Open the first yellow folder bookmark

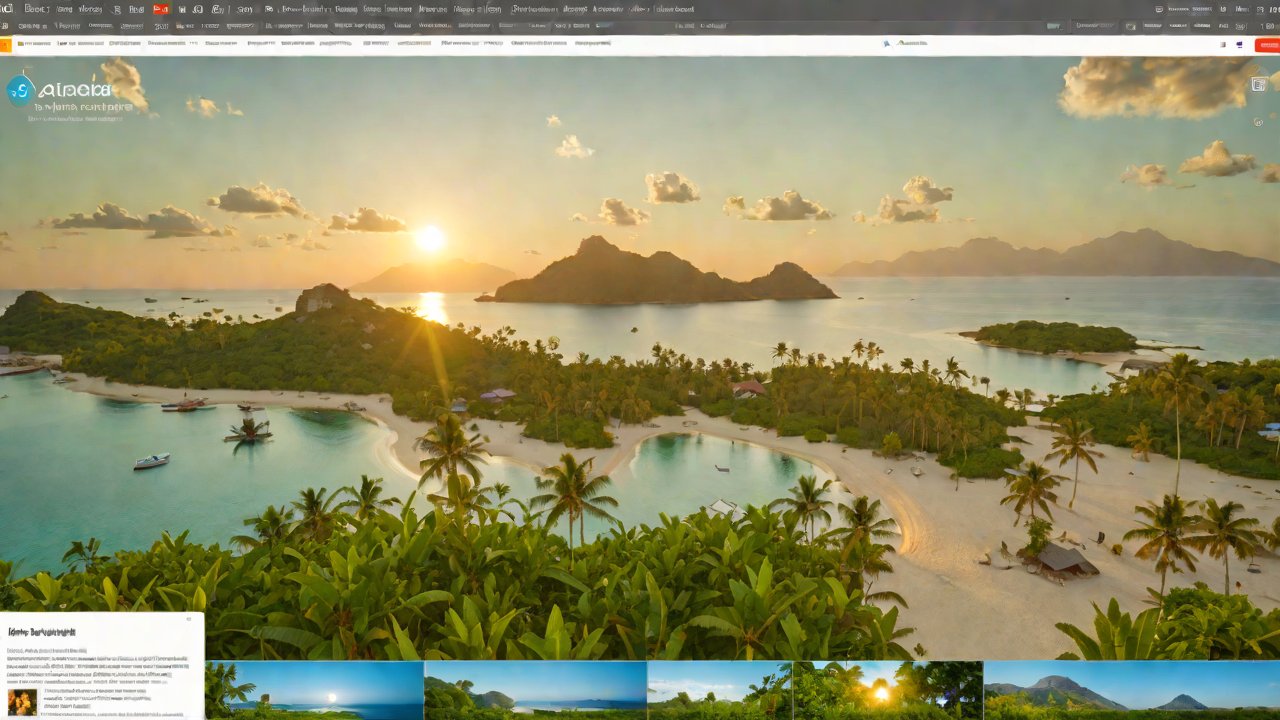[x=21, y=44]
